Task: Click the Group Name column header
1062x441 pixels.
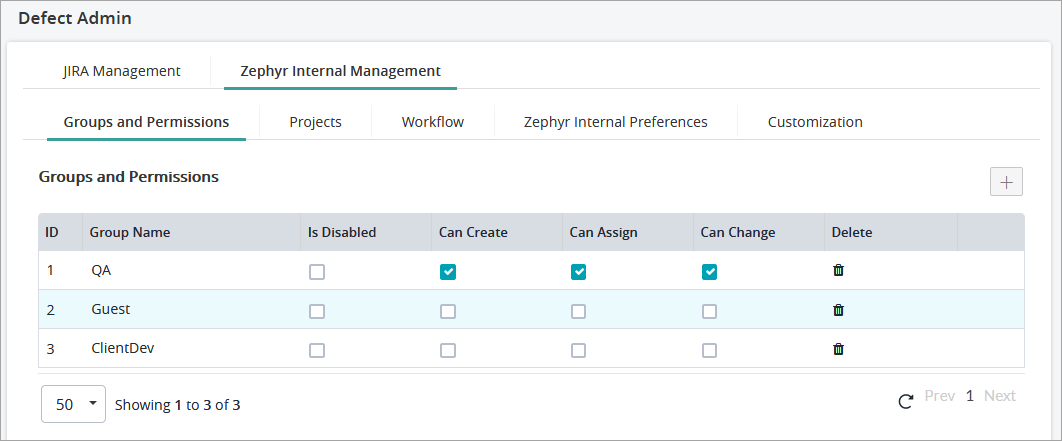Action: [130, 232]
